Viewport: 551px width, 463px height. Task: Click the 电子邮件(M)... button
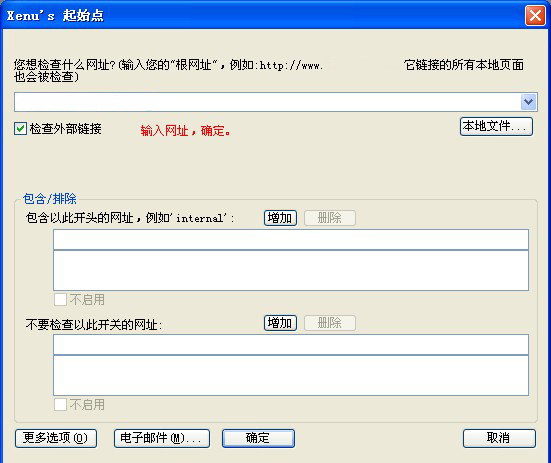tap(162, 438)
